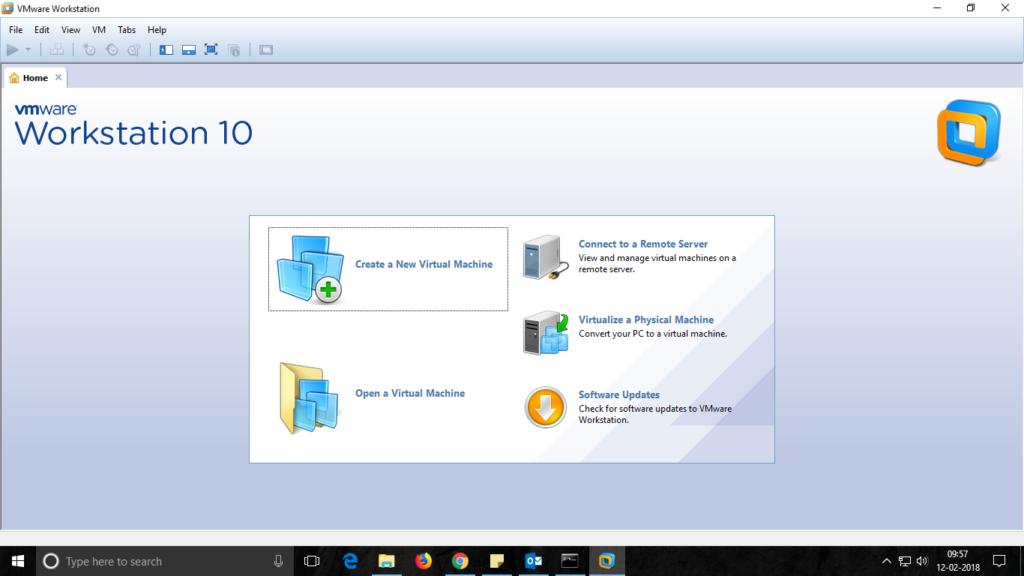Click the Create a New Virtual Machine icon

pos(310,269)
